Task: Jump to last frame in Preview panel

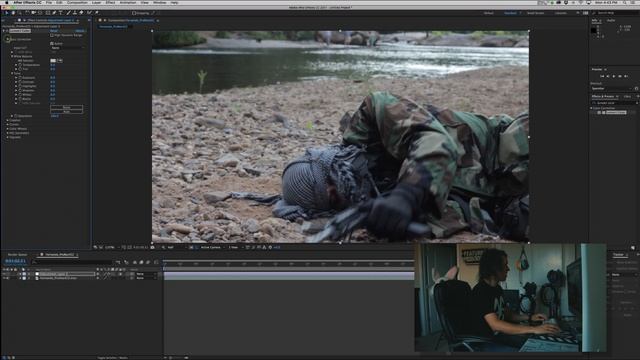Action: pos(626,76)
